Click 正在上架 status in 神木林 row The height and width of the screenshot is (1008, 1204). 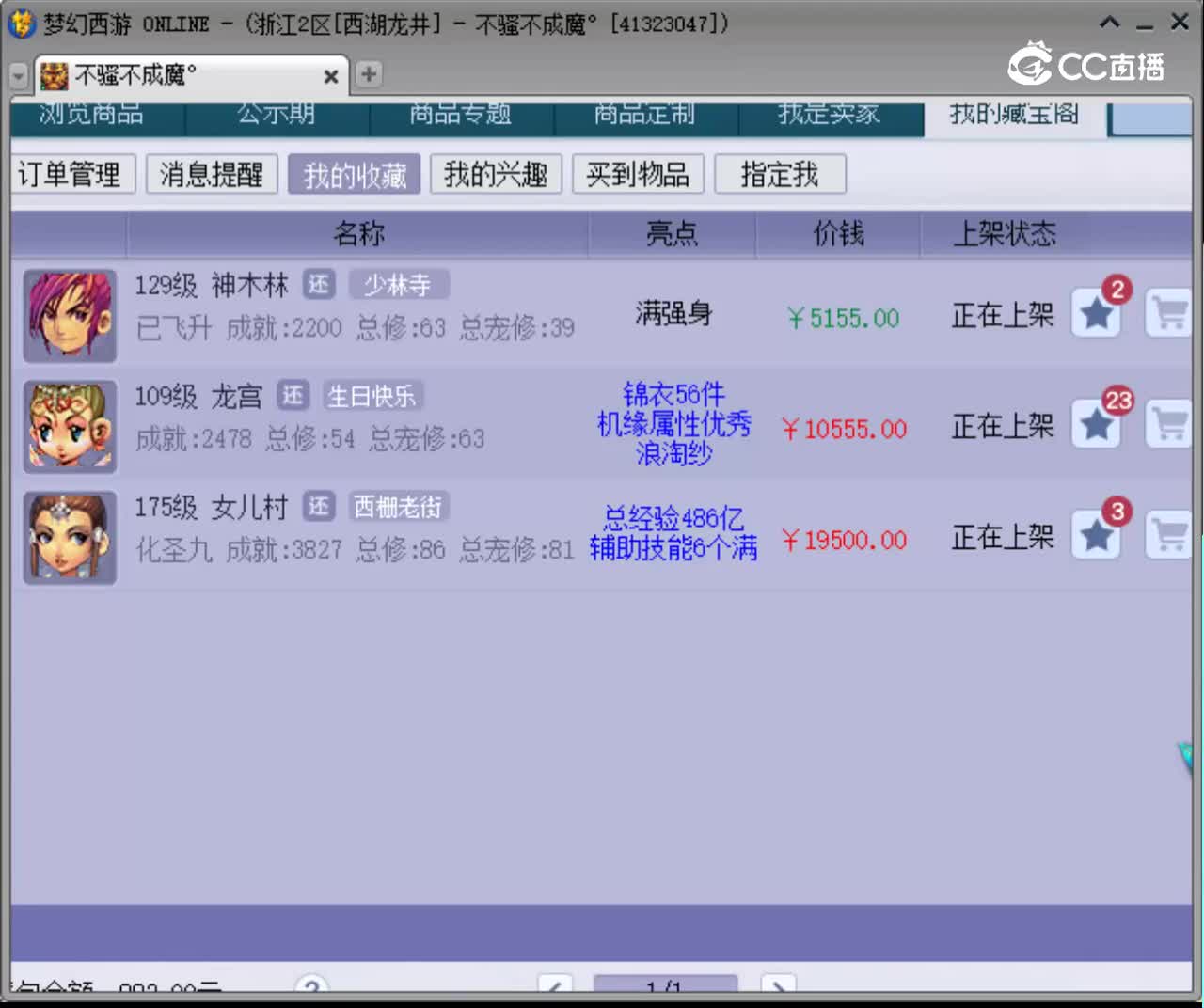point(1003,315)
